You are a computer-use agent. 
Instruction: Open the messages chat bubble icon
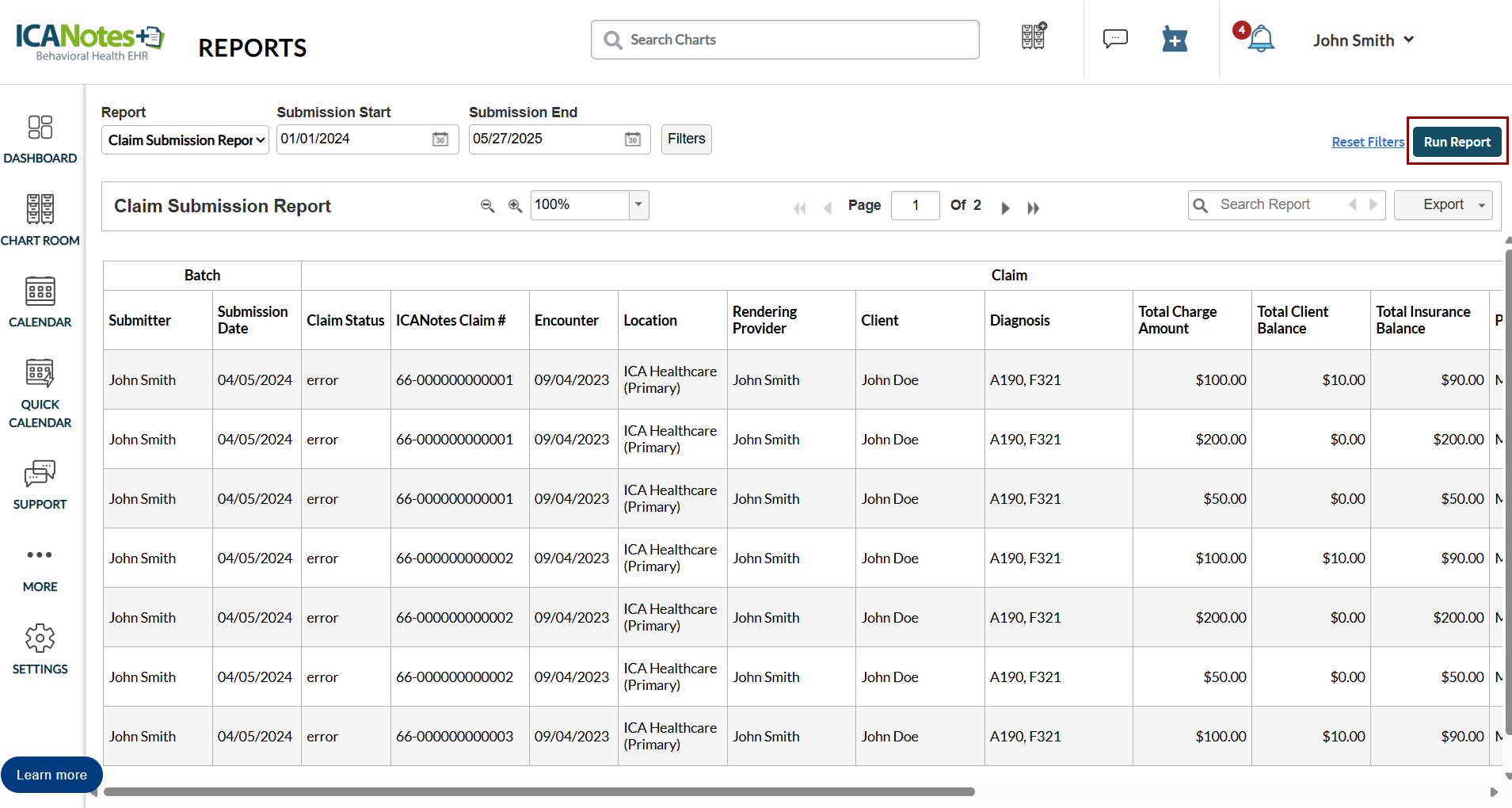coord(1115,38)
